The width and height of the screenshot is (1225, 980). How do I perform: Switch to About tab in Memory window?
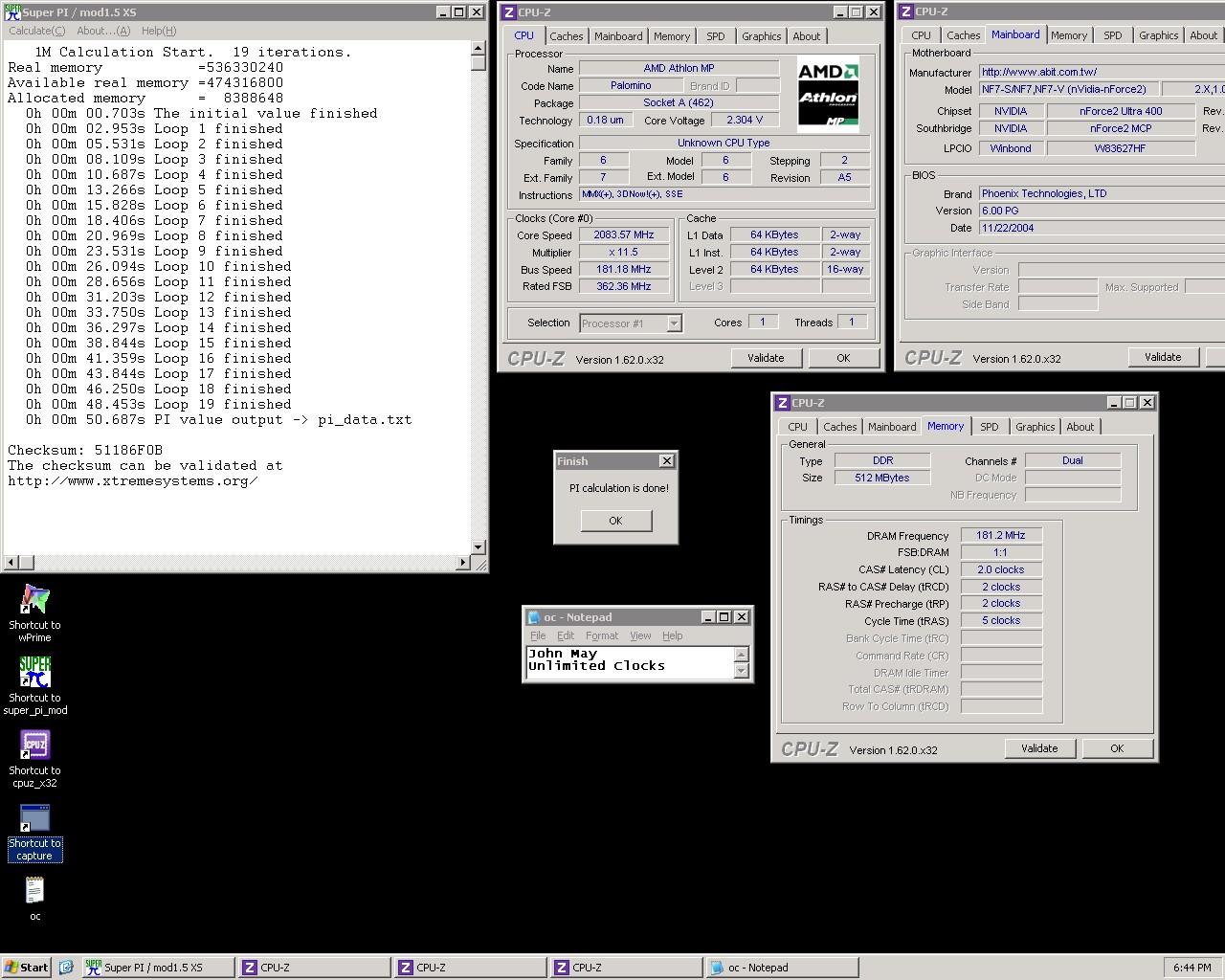[x=1080, y=427]
